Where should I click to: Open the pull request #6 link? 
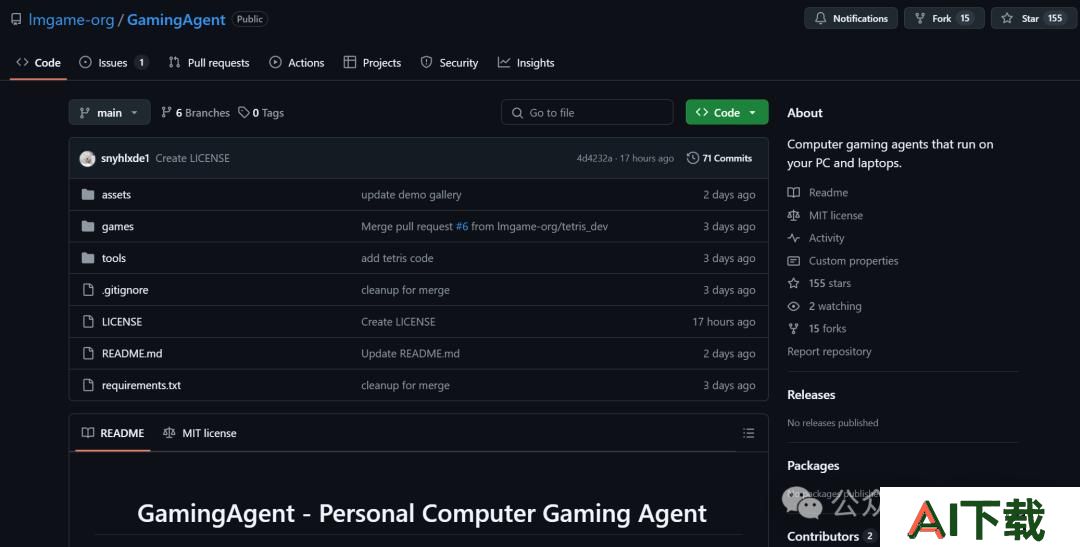coord(461,227)
